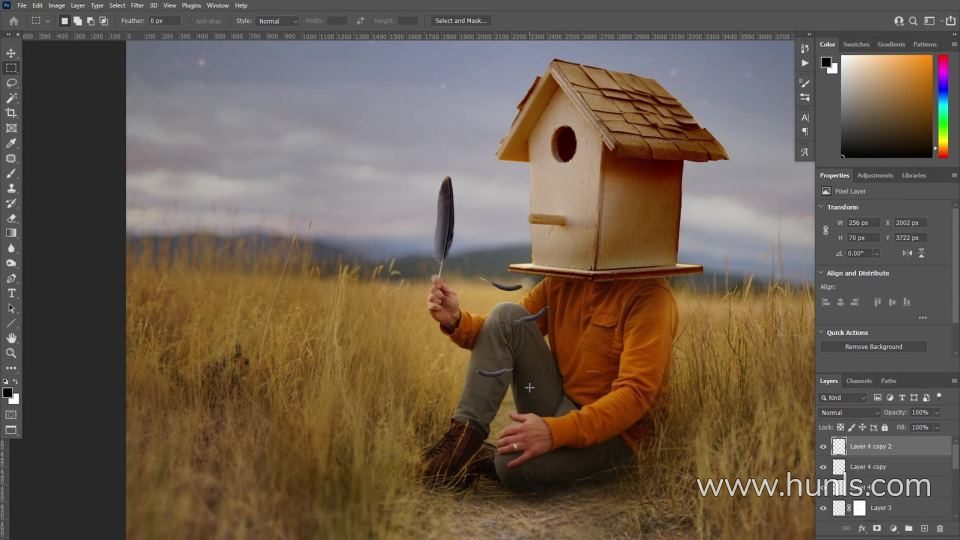Flip the layer horizontally in Properties

(907, 253)
